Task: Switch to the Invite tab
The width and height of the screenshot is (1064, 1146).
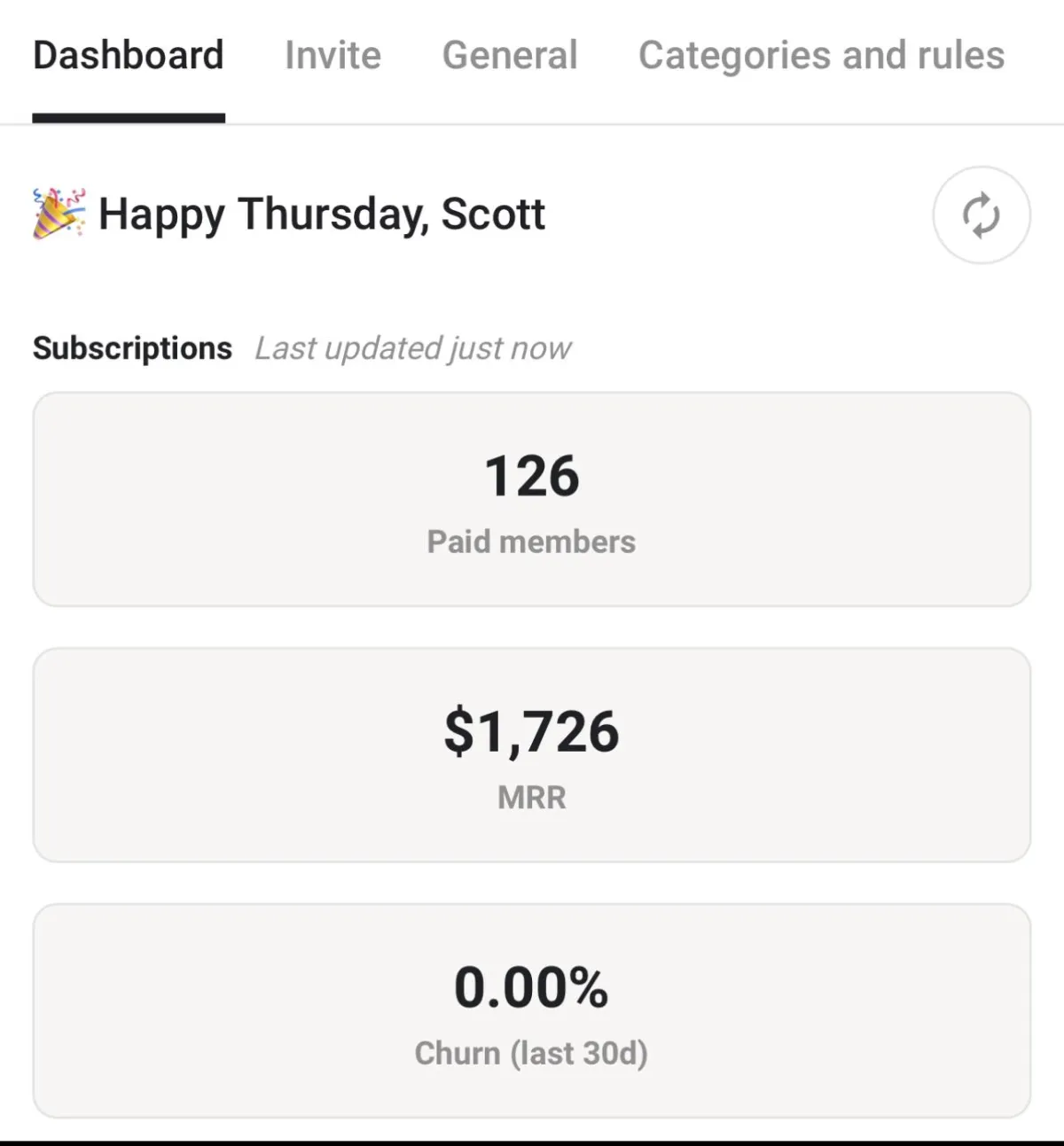Action: (332, 55)
